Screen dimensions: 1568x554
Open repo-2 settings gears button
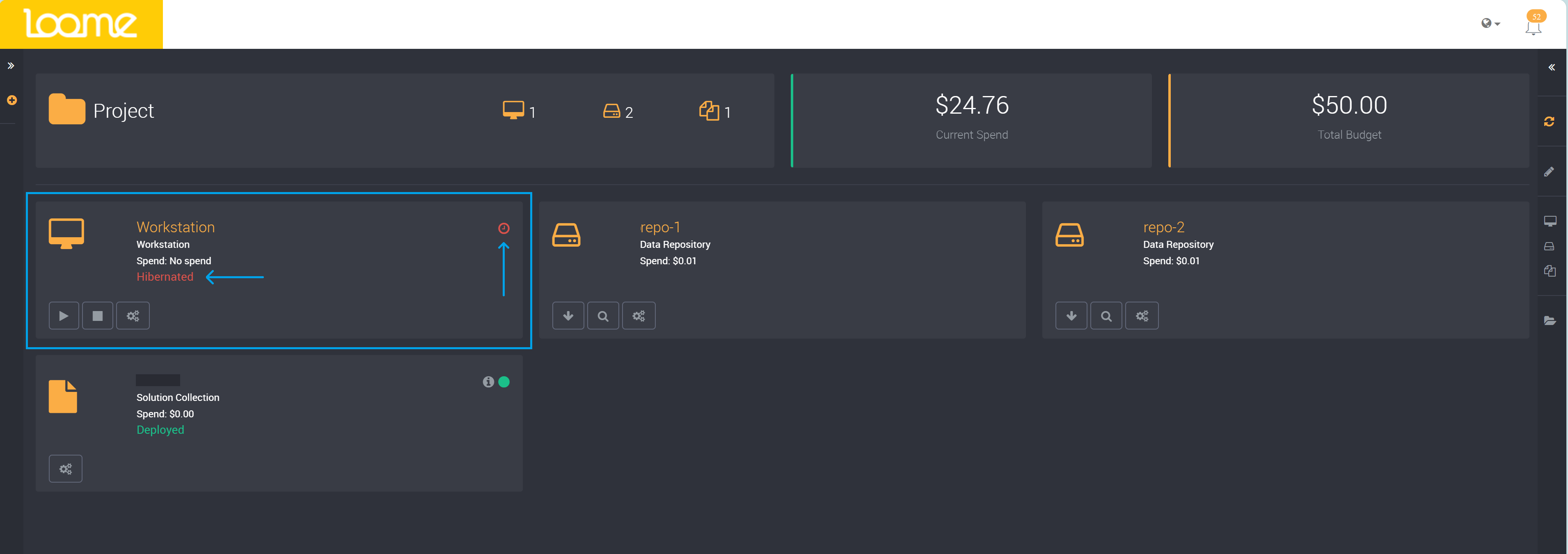(1142, 316)
